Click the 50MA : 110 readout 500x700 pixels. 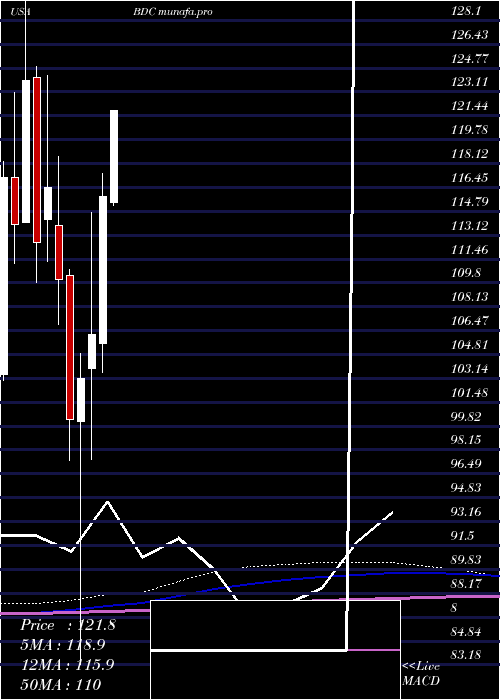(x=61, y=684)
